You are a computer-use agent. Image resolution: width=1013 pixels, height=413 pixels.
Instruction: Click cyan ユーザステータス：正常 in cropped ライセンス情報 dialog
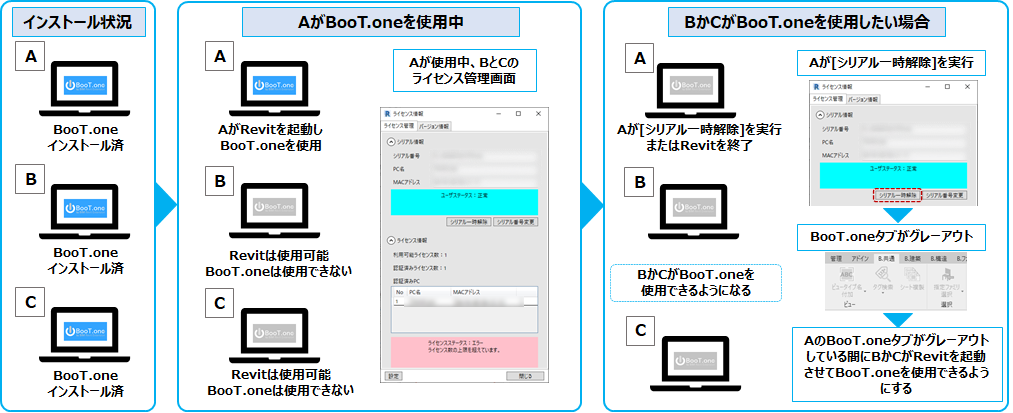pyautogui.click(x=893, y=175)
